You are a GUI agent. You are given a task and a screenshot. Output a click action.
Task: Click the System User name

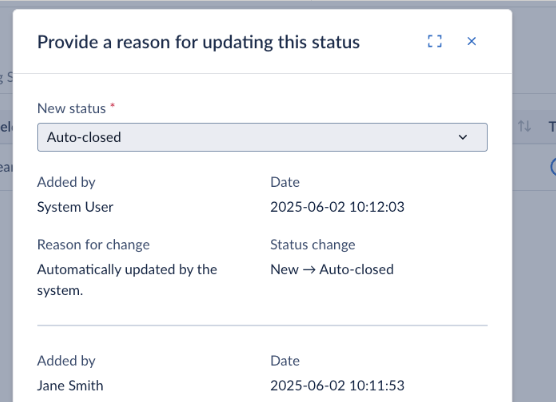point(75,207)
